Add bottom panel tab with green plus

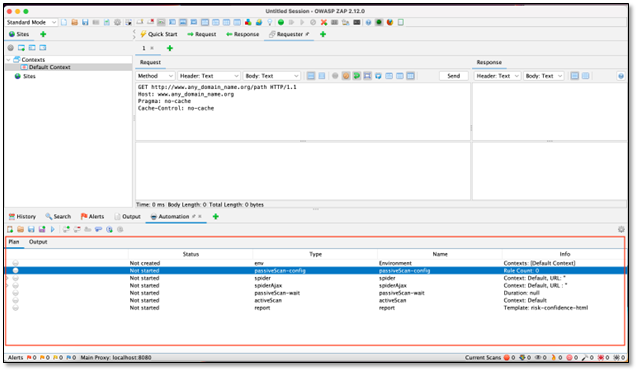216,217
